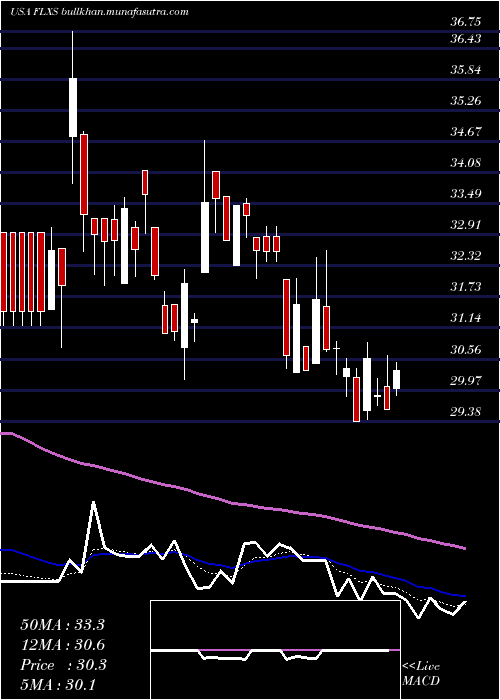Click the 30.56 price axis label
The width and height of the screenshot is (500, 700).
pyautogui.click(x=465, y=349)
